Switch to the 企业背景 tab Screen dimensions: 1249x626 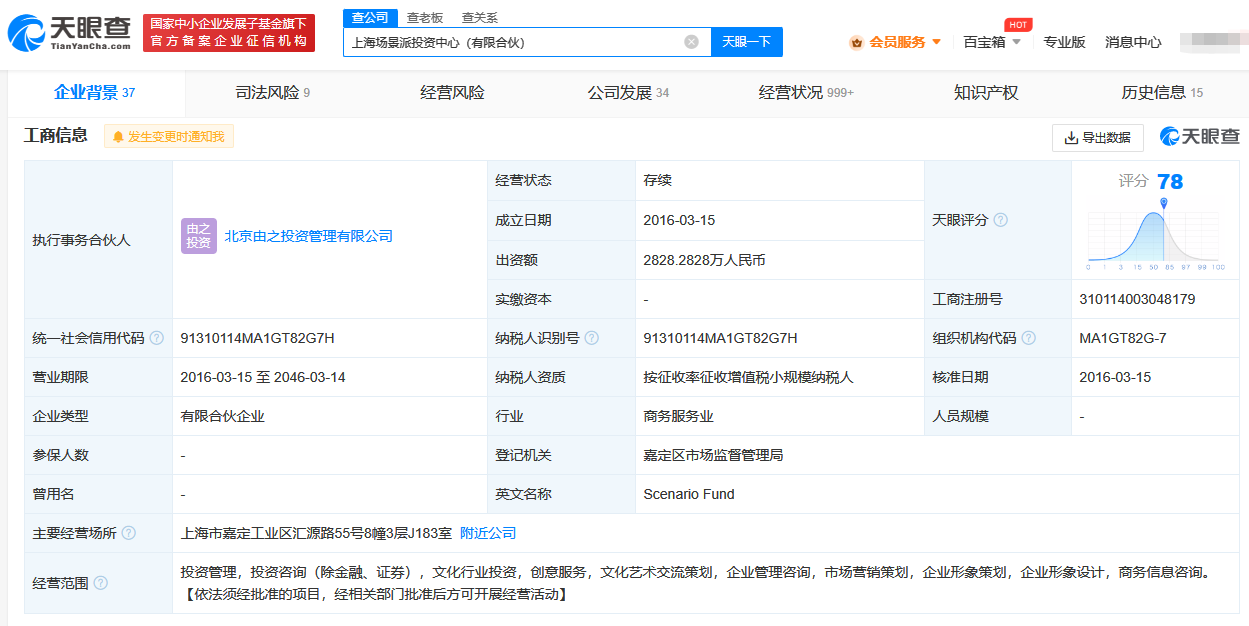coord(95,93)
